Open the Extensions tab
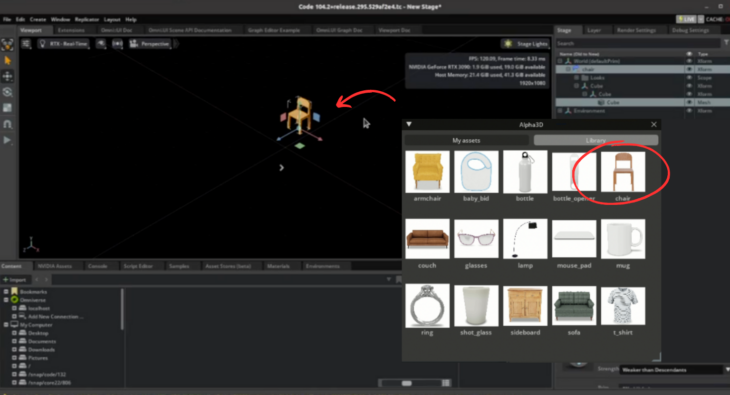The image size is (730, 395). point(71,30)
